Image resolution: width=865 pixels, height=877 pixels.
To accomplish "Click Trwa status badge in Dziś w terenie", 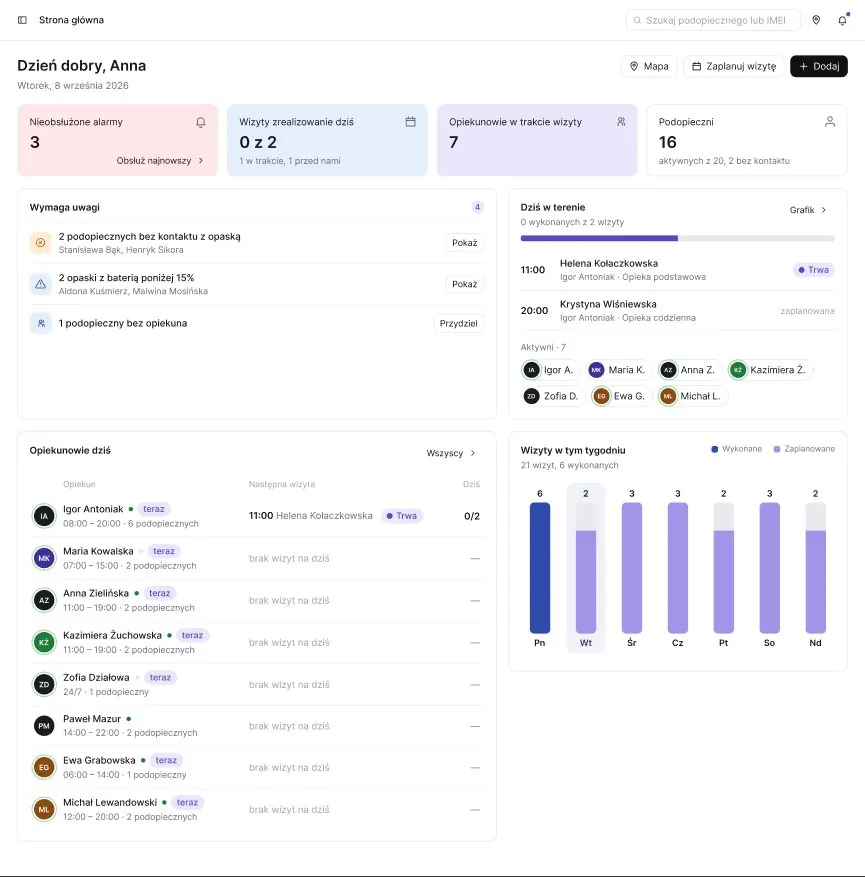I will coord(814,270).
